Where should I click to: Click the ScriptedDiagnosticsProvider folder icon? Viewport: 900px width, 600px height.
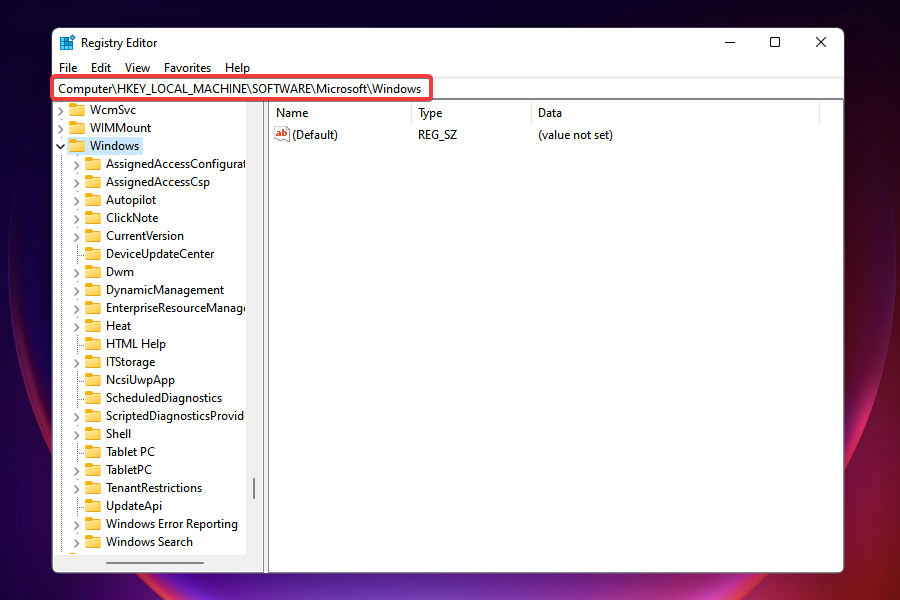[93, 416]
